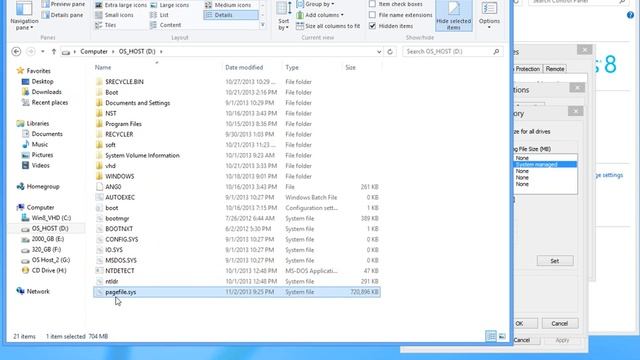Open the Add columns dropdown
Screen dimensions: 640x360
(320, 15)
